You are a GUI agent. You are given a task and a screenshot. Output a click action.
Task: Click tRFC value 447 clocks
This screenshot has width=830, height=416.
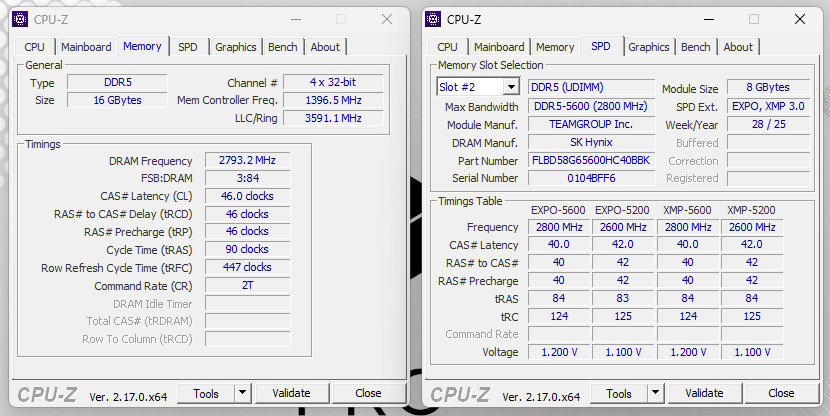[247, 267]
